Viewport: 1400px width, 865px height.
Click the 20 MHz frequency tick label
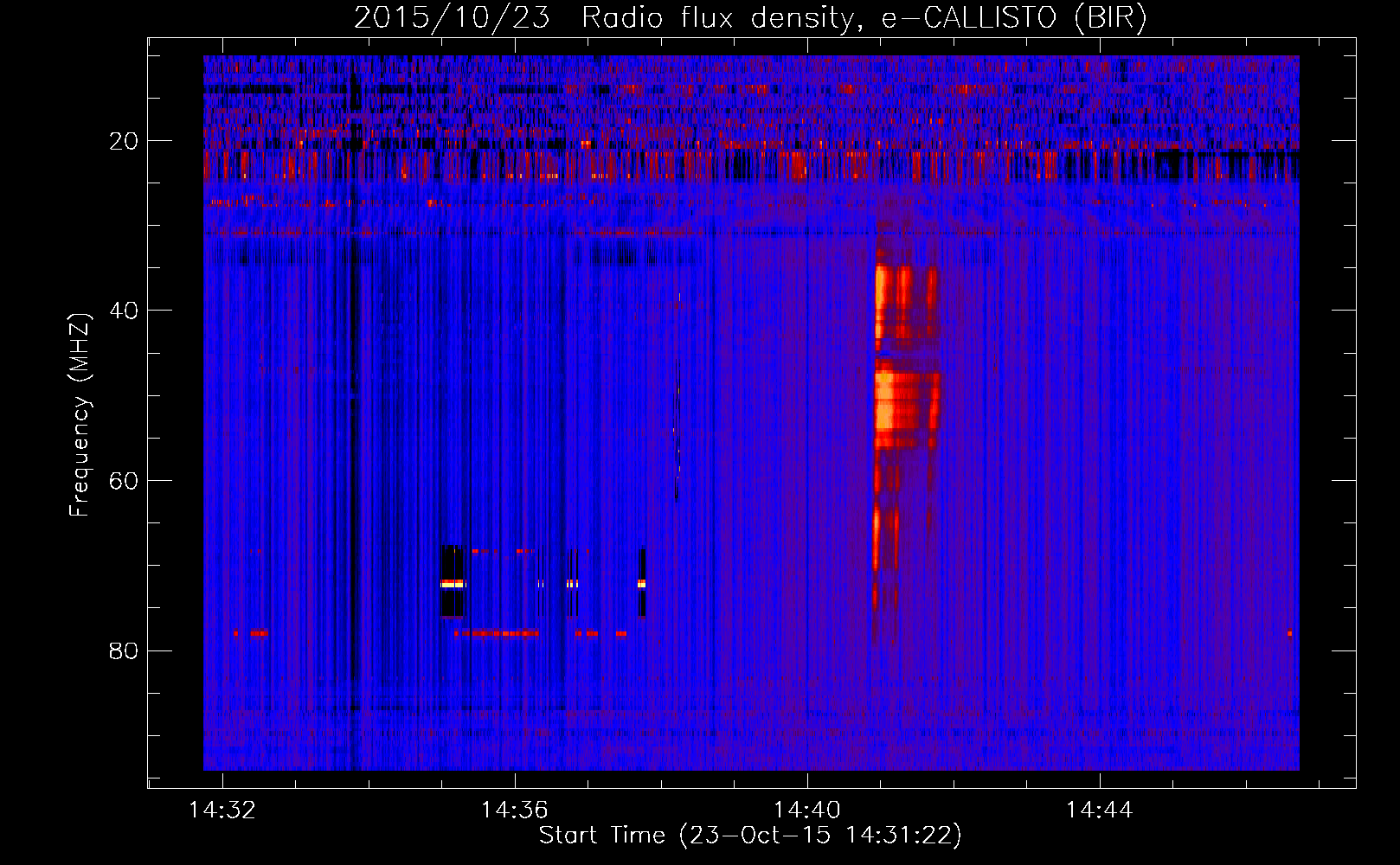(124, 141)
